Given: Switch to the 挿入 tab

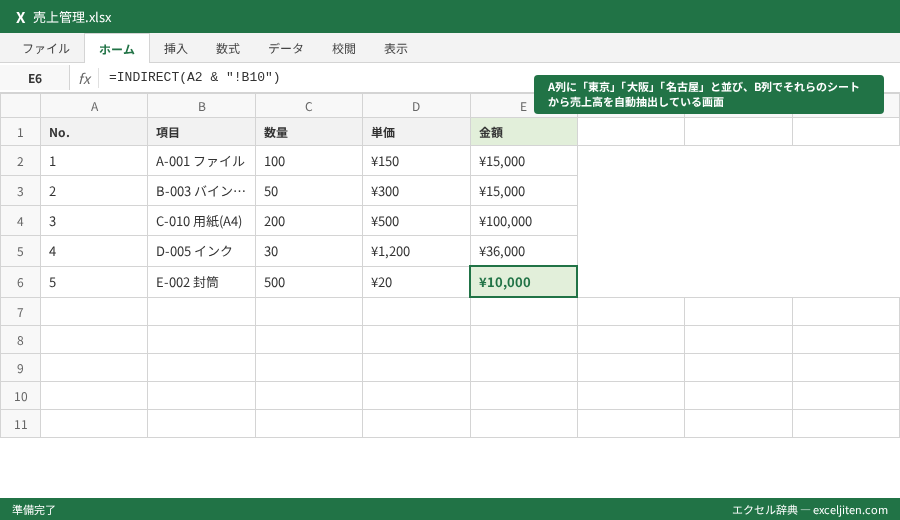Looking at the screenshot, I should click(176, 49).
